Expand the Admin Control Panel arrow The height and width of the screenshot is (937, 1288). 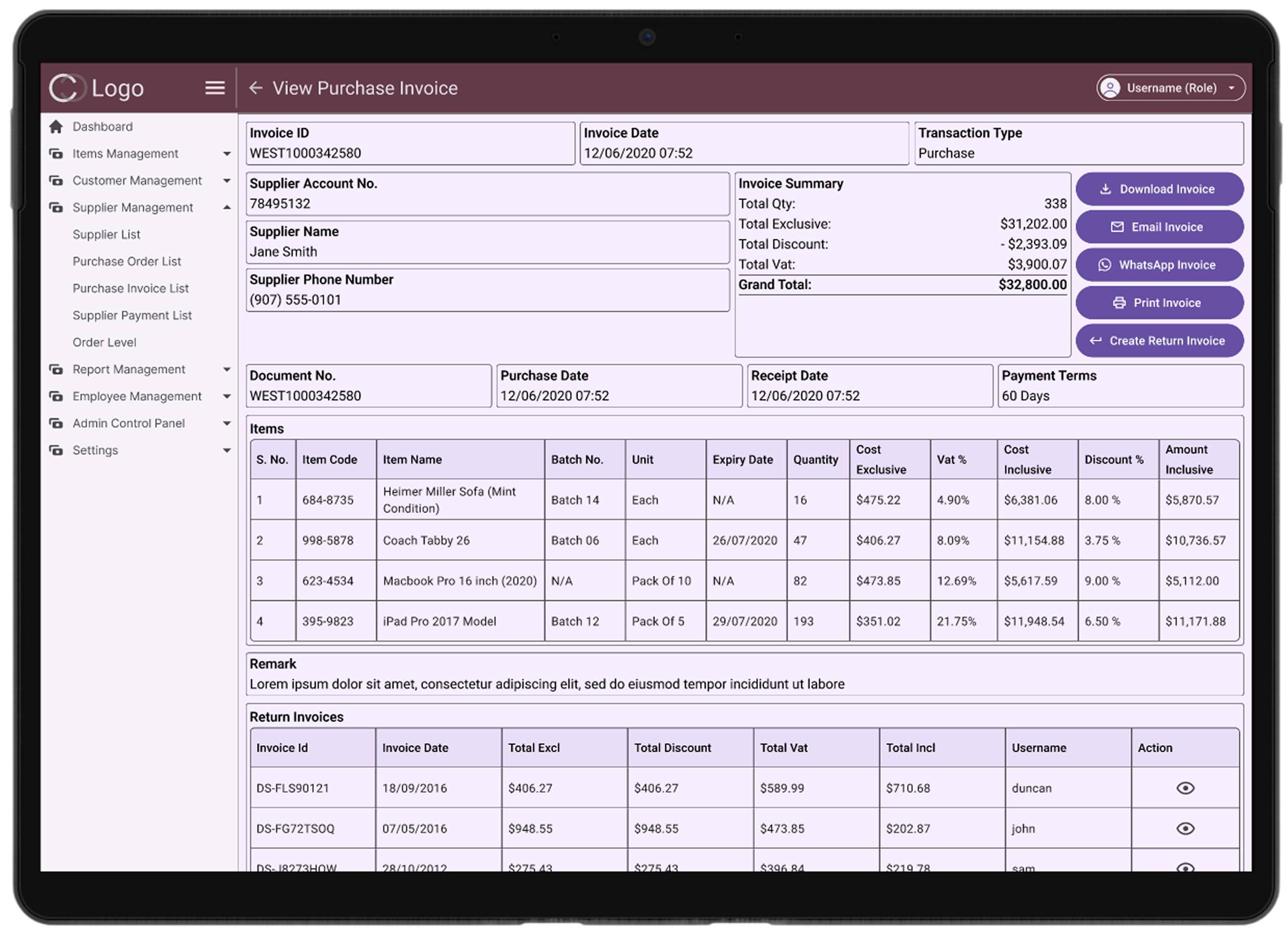pos(227,424)
